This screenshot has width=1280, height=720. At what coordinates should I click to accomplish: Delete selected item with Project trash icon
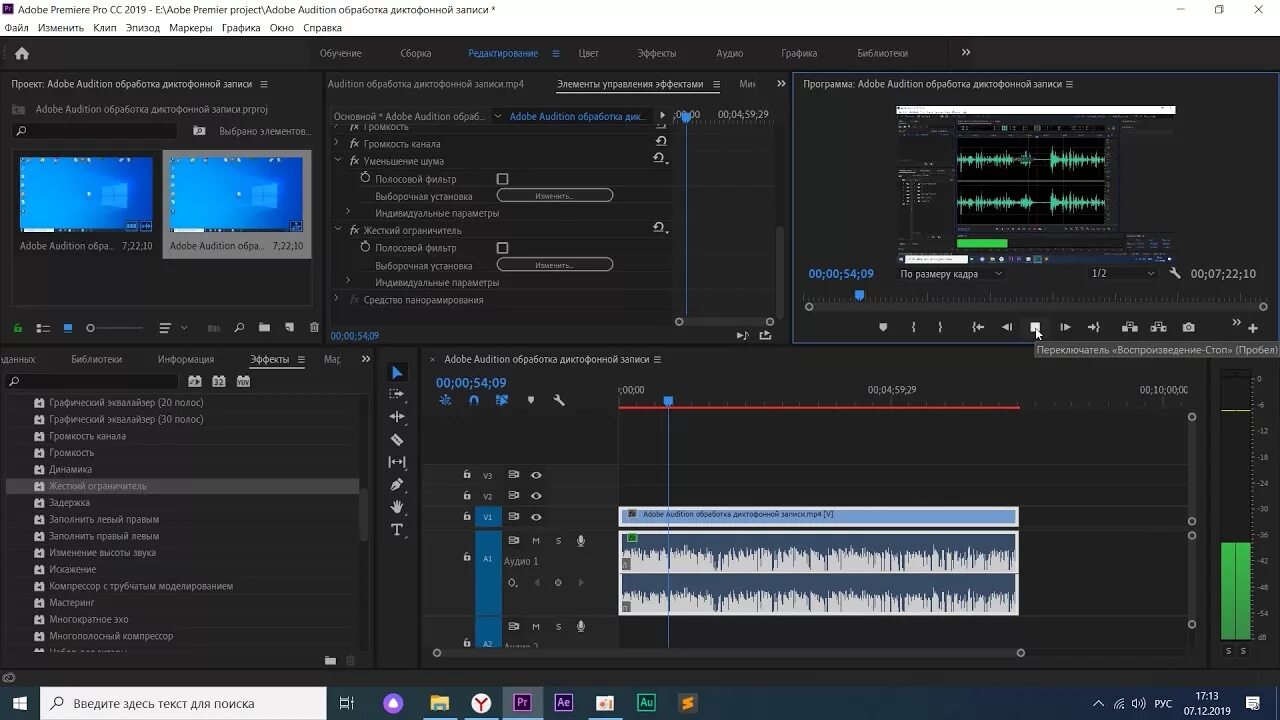[x=314, y=328]
